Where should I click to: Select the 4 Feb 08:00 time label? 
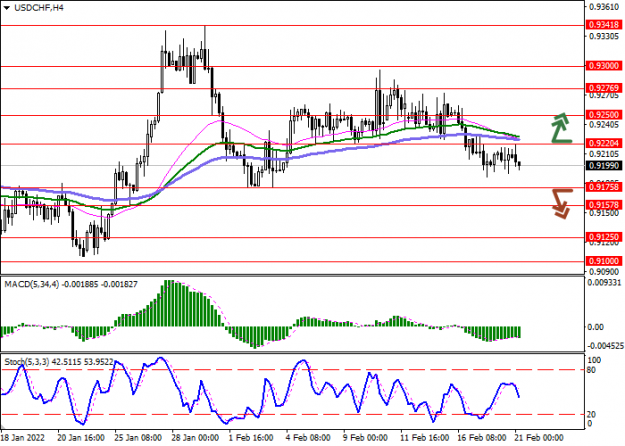tap(309, 438)
